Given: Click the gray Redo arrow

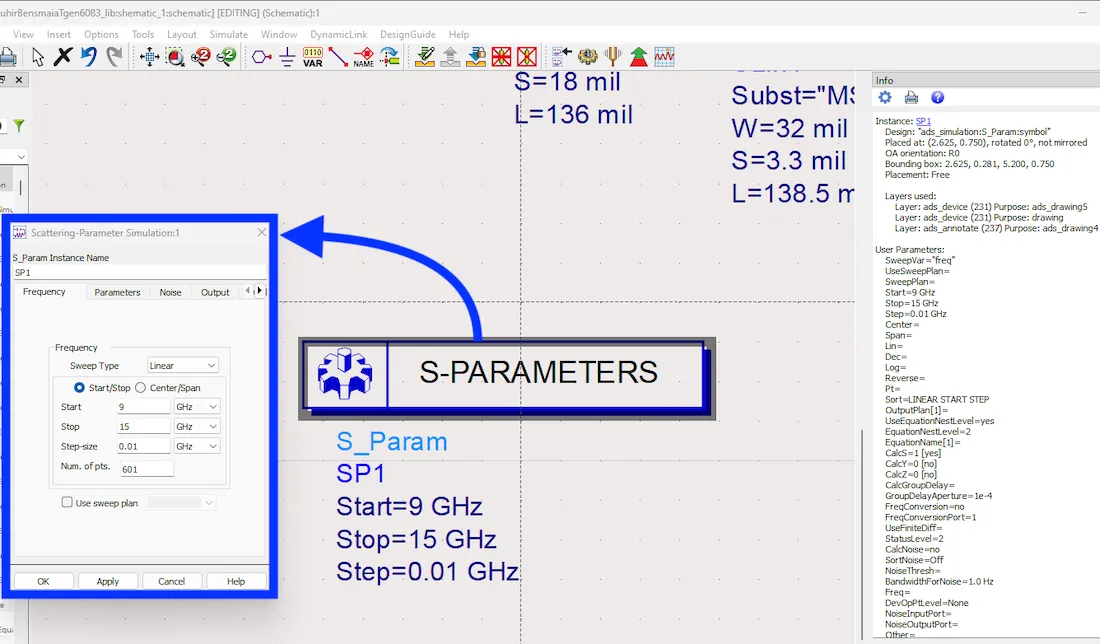Looking at the screenshot, I should click(114, 57).
